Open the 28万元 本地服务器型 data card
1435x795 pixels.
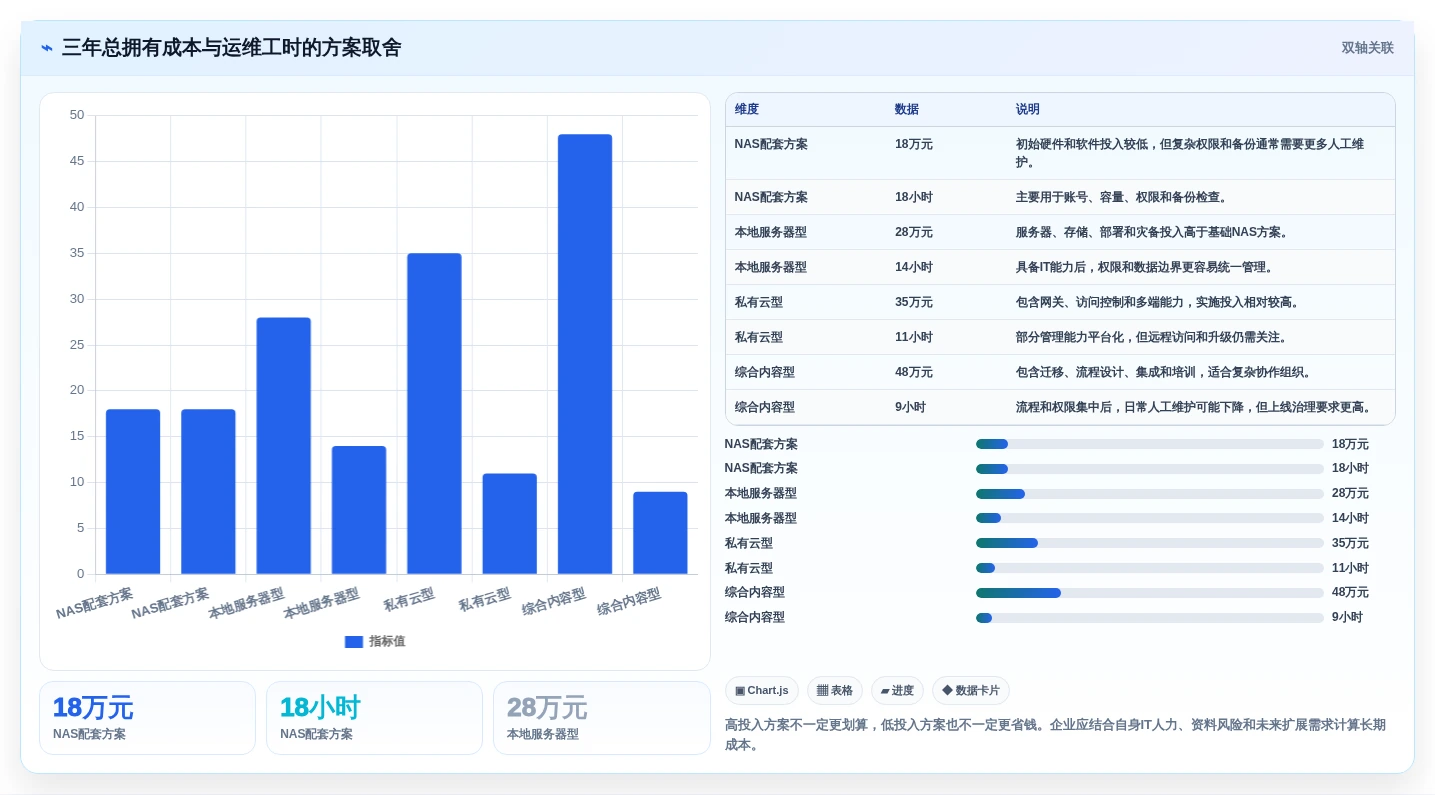point(601,718)
